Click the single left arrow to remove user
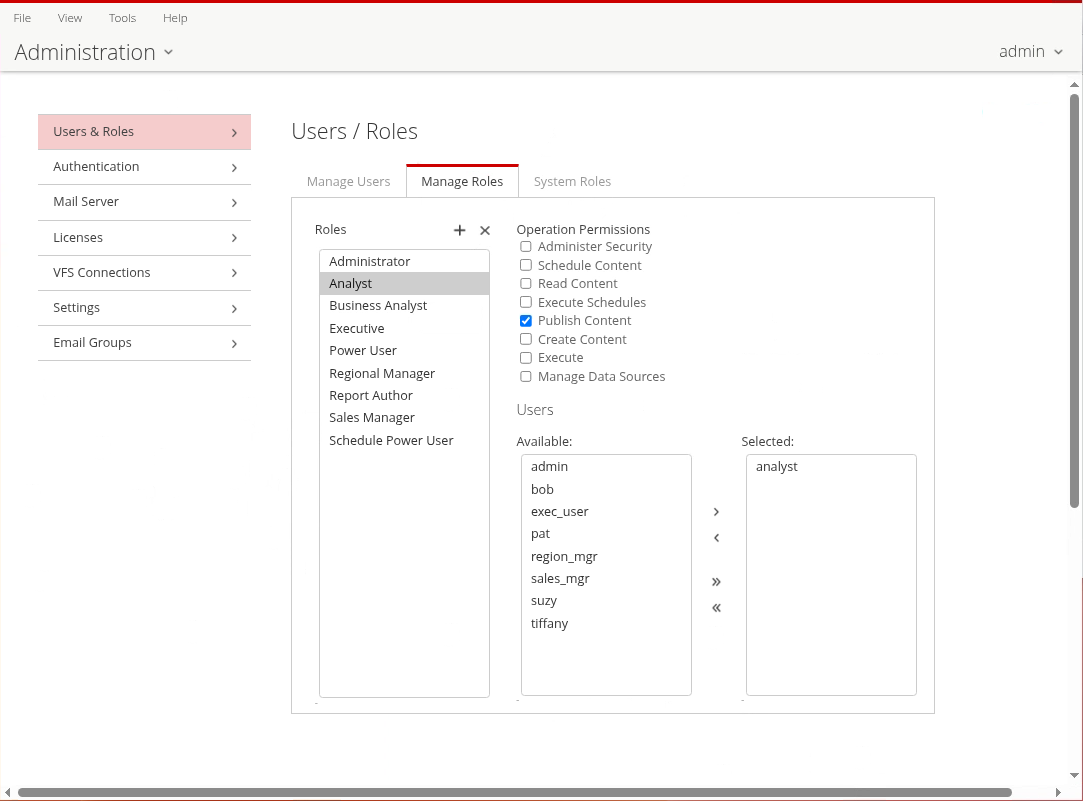 point(716,538)
